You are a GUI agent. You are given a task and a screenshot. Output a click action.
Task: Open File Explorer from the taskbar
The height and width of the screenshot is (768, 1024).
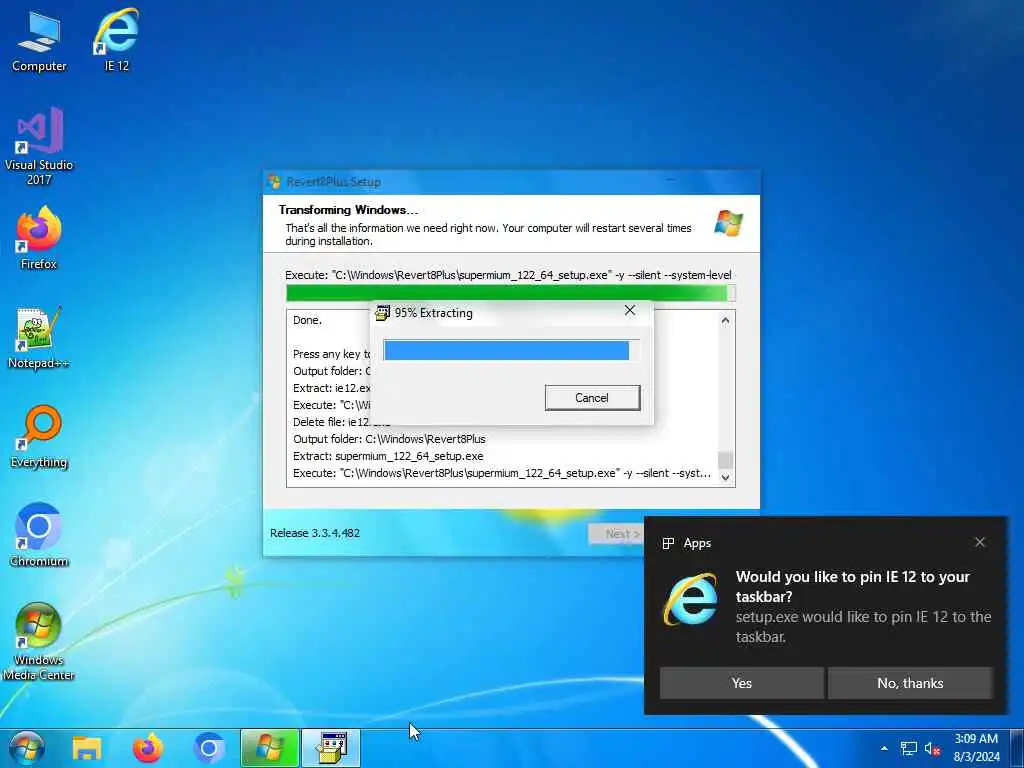pos(87,748)
